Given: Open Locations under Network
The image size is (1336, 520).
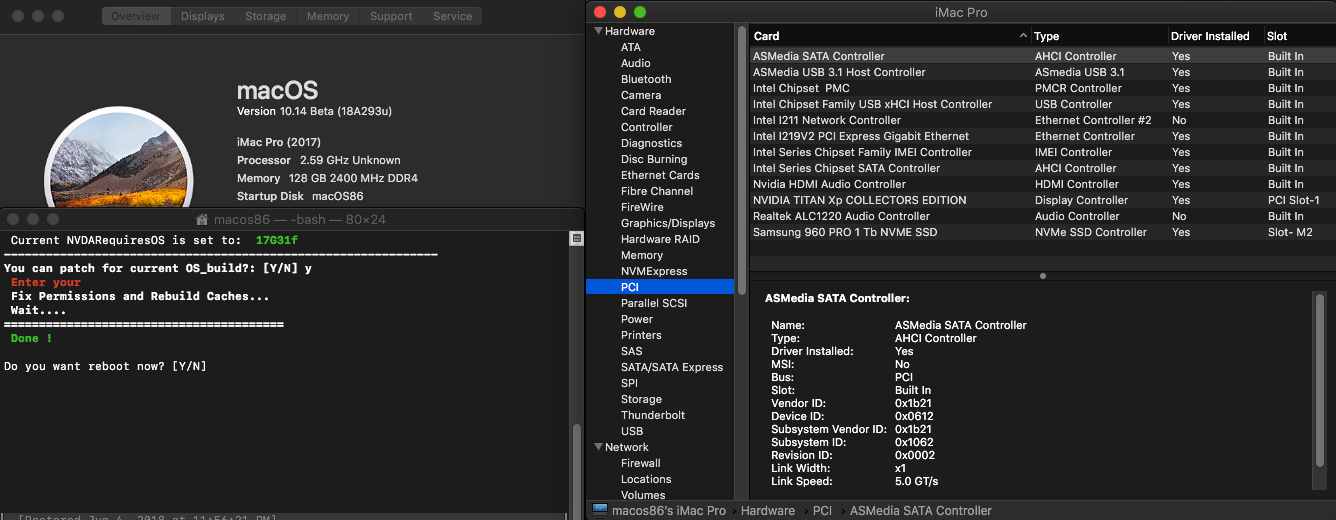Looking at the screenshot, I should 646,479.
